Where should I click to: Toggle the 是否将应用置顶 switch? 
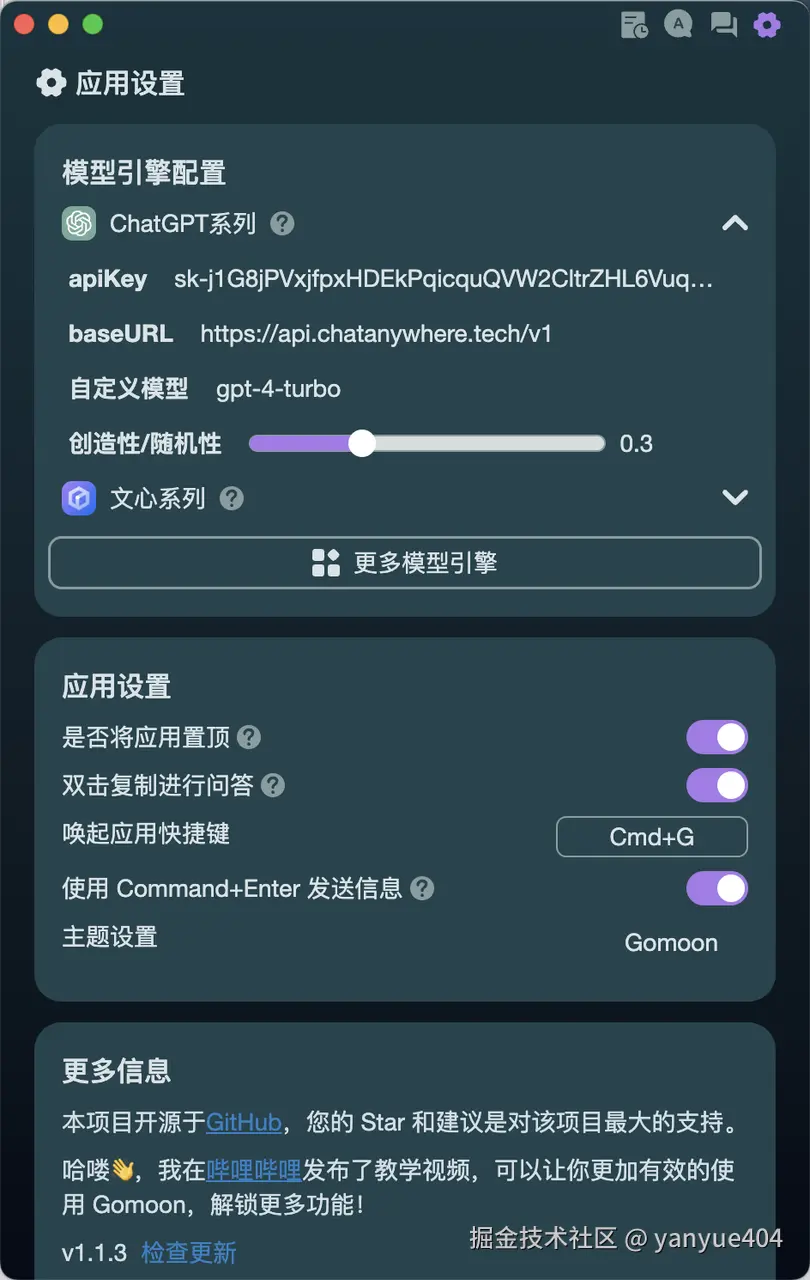(x=717, y=737)
